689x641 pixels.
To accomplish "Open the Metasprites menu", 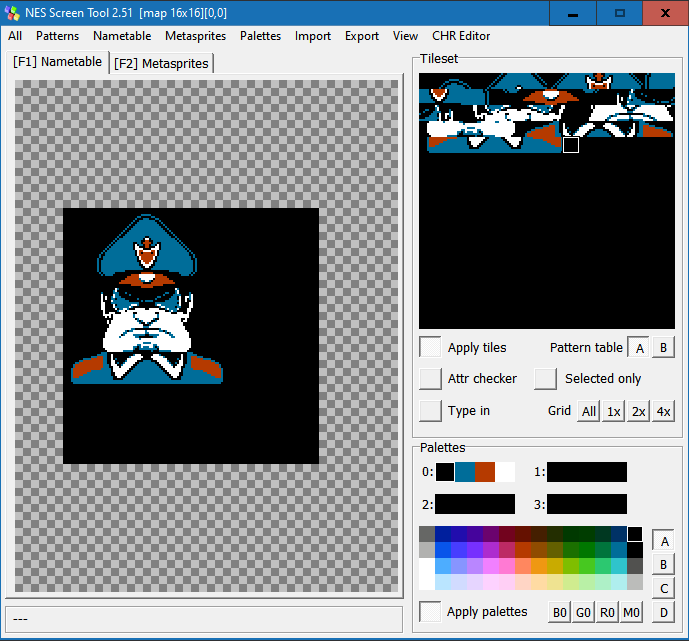I will pyautogui.click(x=196, y=36).
